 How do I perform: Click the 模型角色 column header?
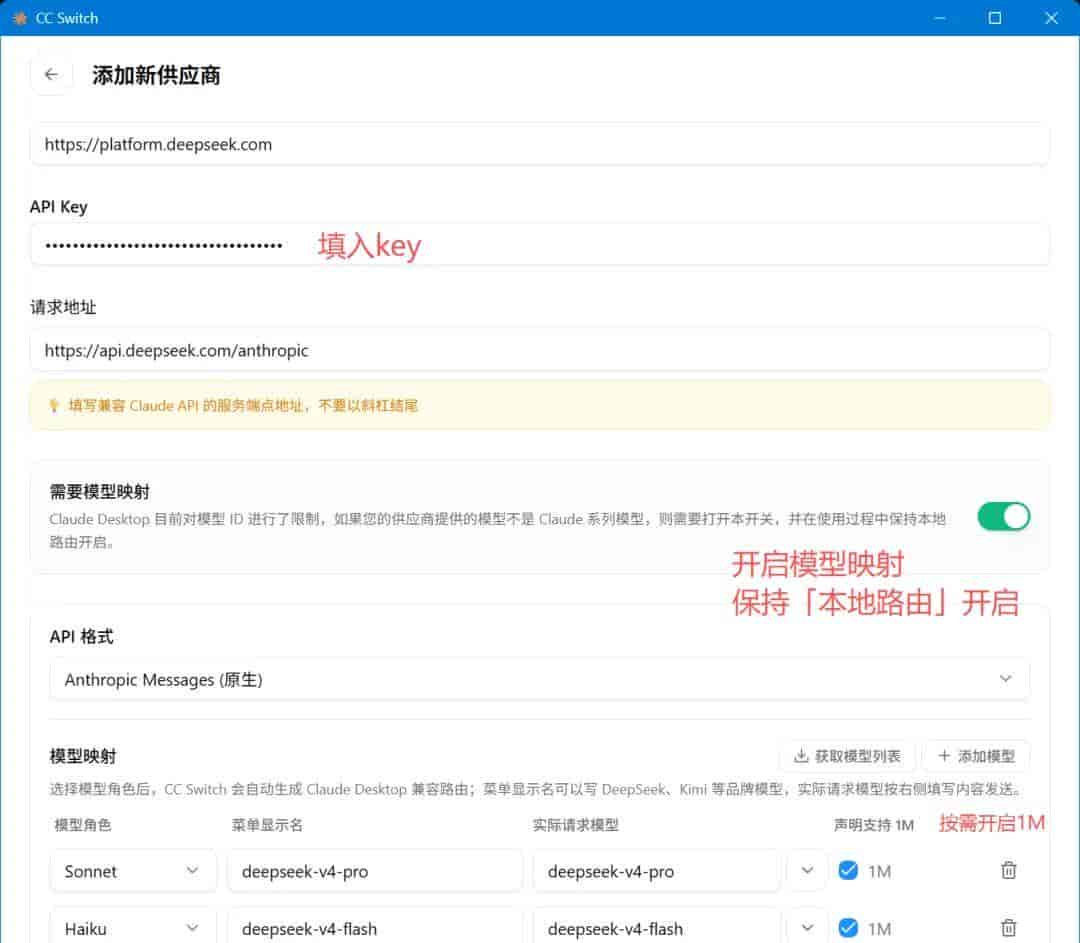click(83, 825)
